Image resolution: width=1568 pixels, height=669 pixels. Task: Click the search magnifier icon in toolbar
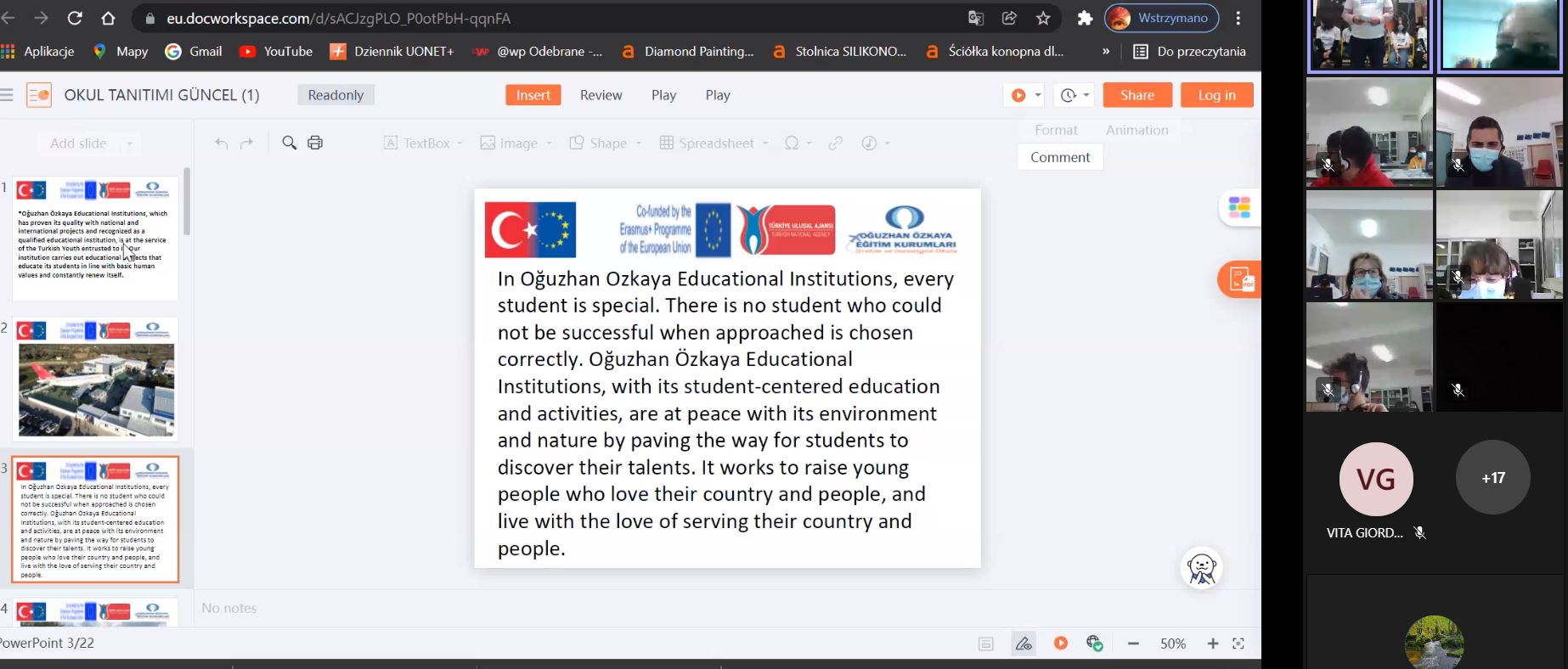pos(289,143)
